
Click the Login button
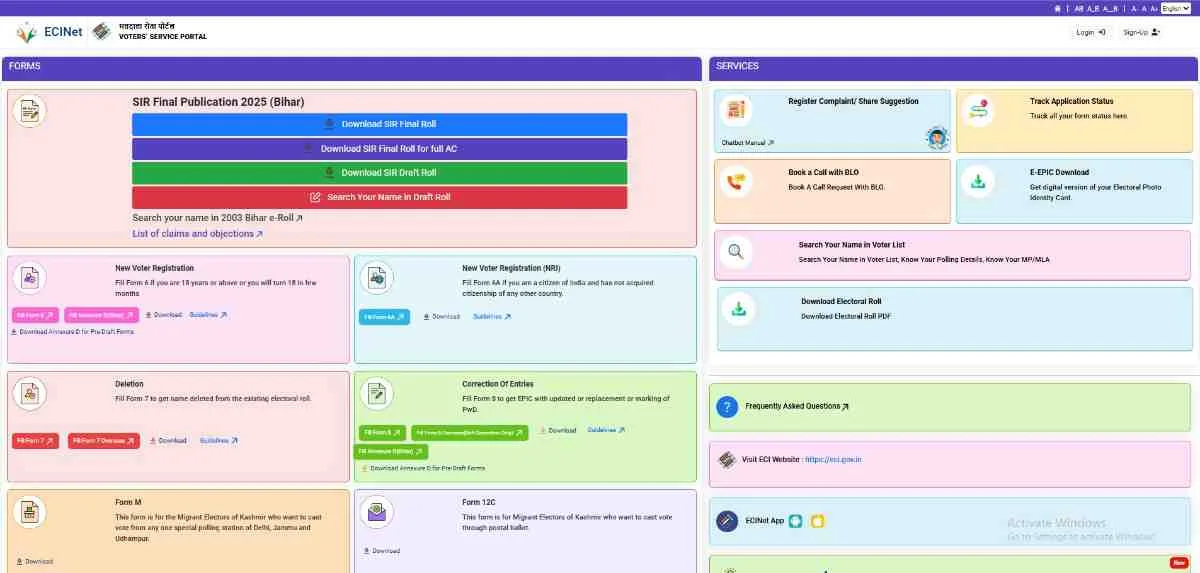[1090, 32]
